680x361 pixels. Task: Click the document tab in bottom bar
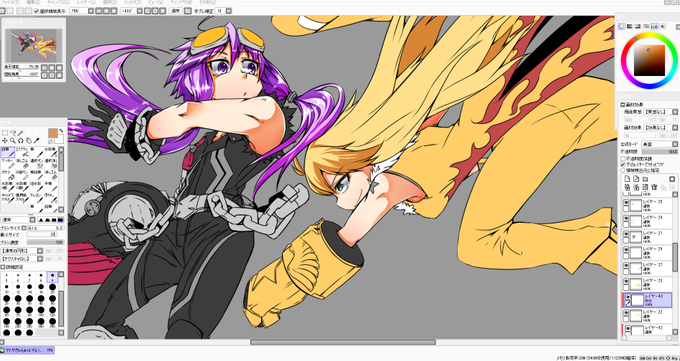[x=27, y=350]
